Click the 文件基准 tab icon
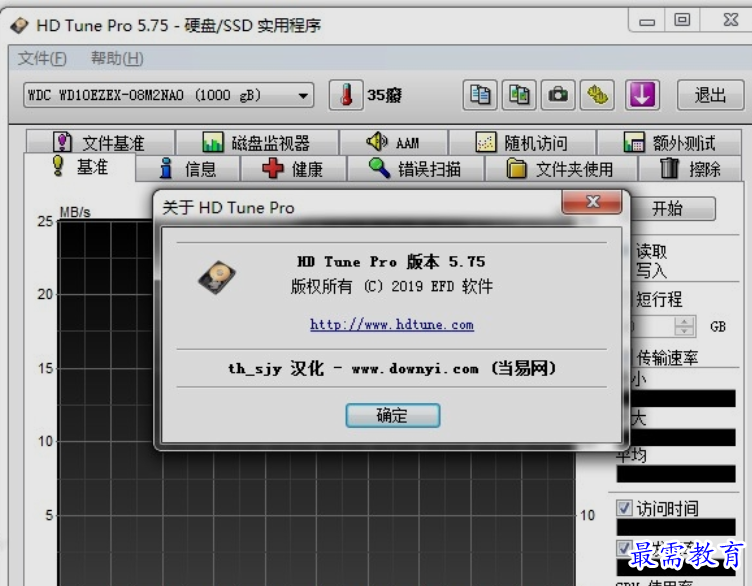Screen dimensions: 752x586 [x=62, y=142]
